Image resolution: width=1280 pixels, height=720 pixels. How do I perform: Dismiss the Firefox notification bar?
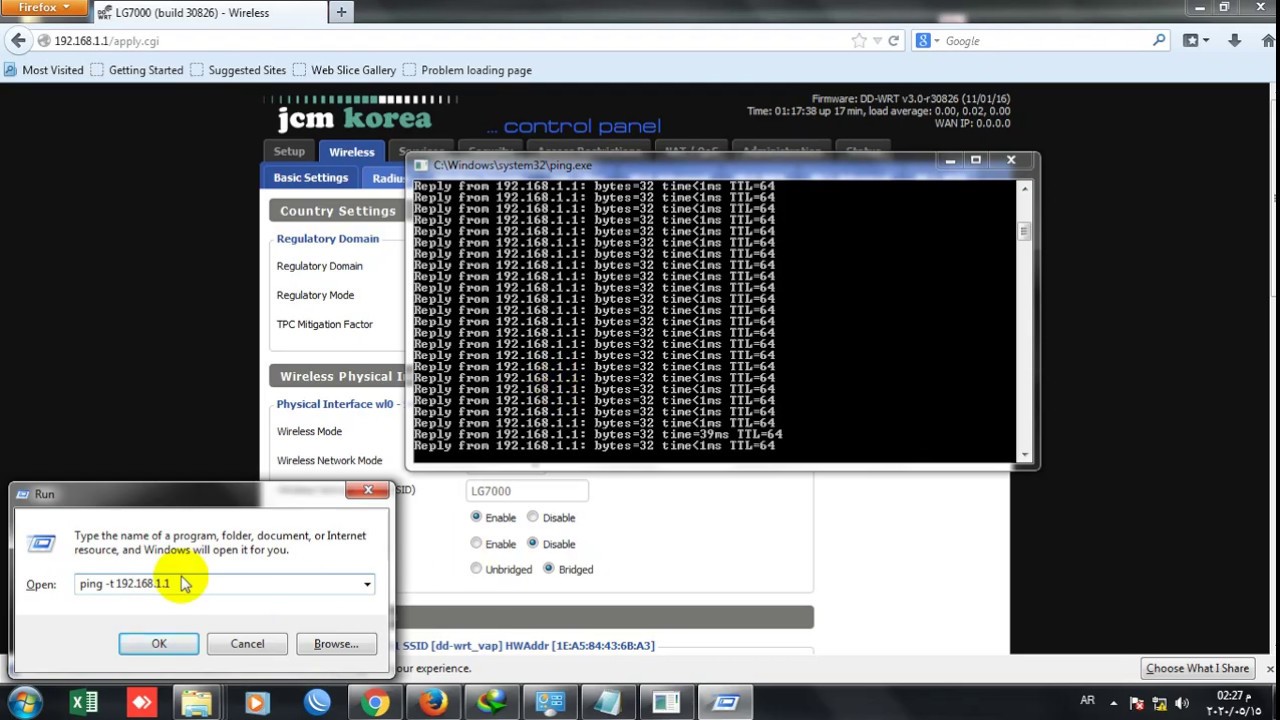1270,668
